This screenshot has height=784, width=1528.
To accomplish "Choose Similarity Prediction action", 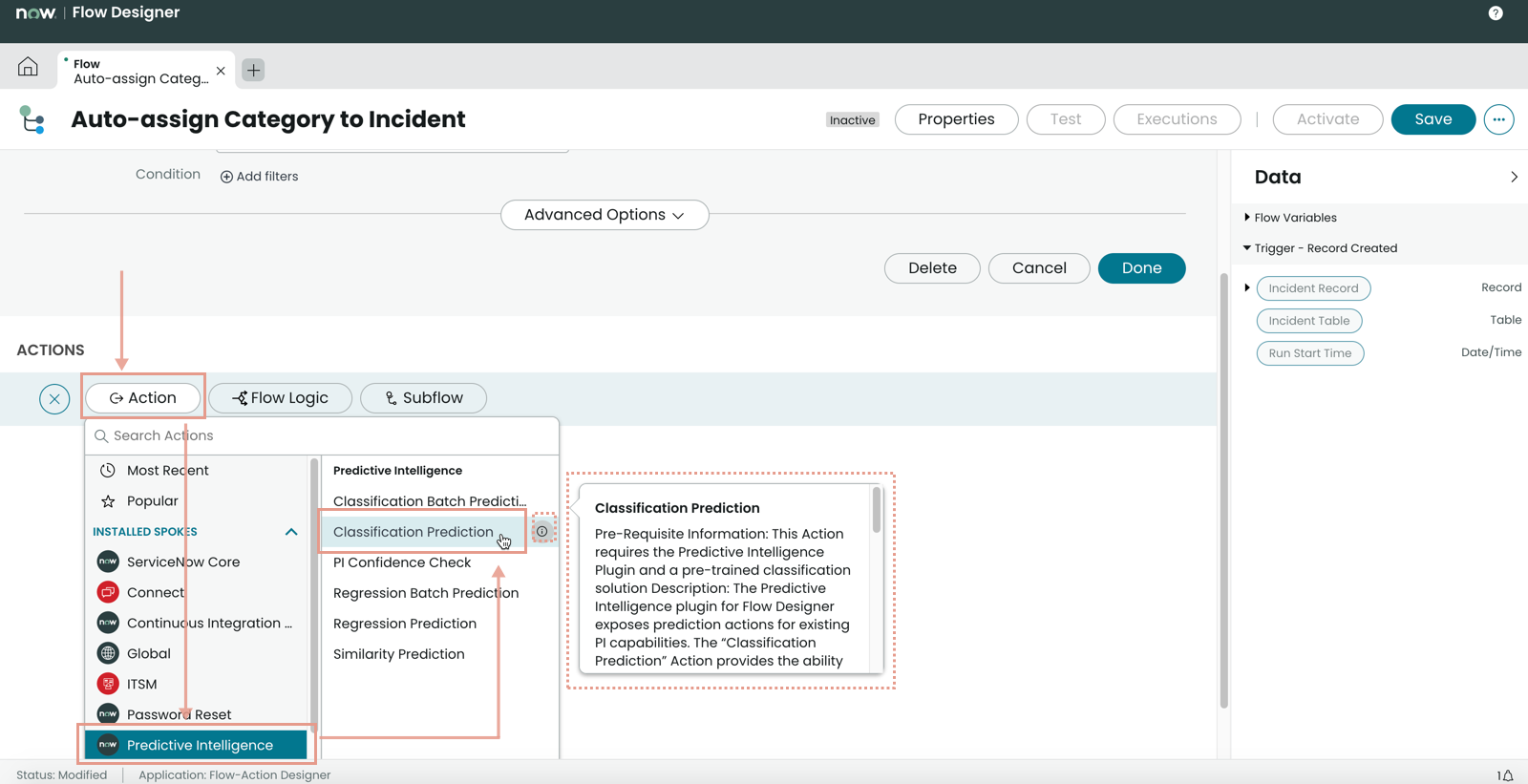I will [x=399, y=654].
